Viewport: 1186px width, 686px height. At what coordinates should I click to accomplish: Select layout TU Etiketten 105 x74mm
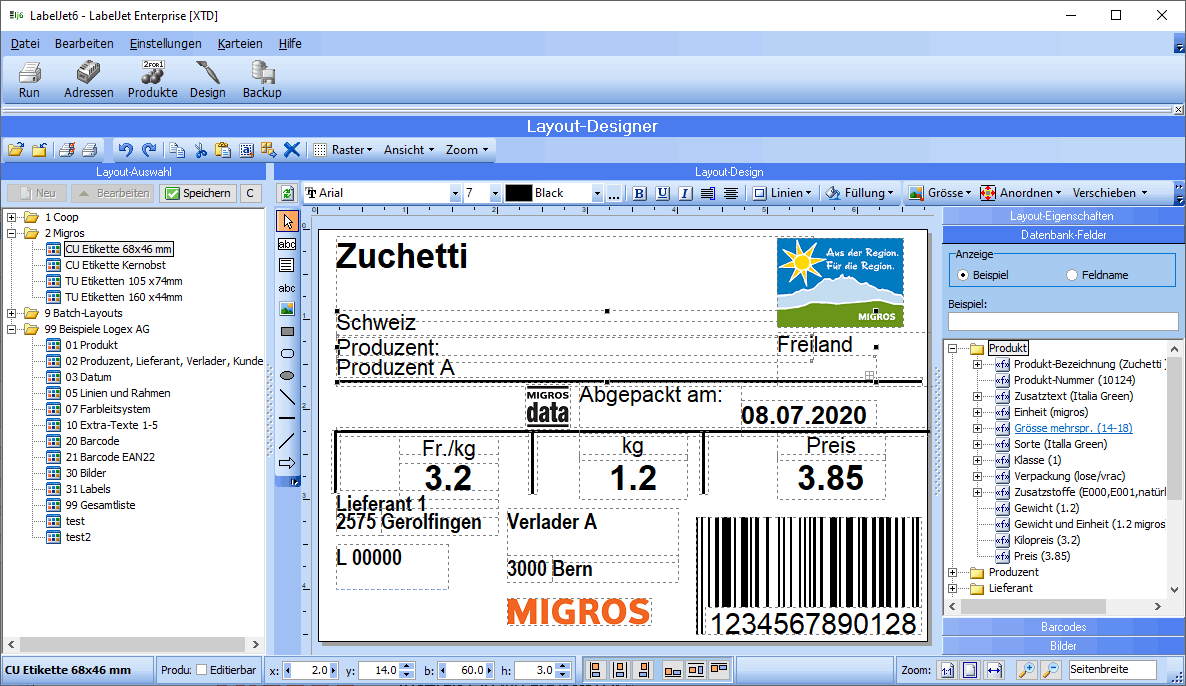point(123,281)
